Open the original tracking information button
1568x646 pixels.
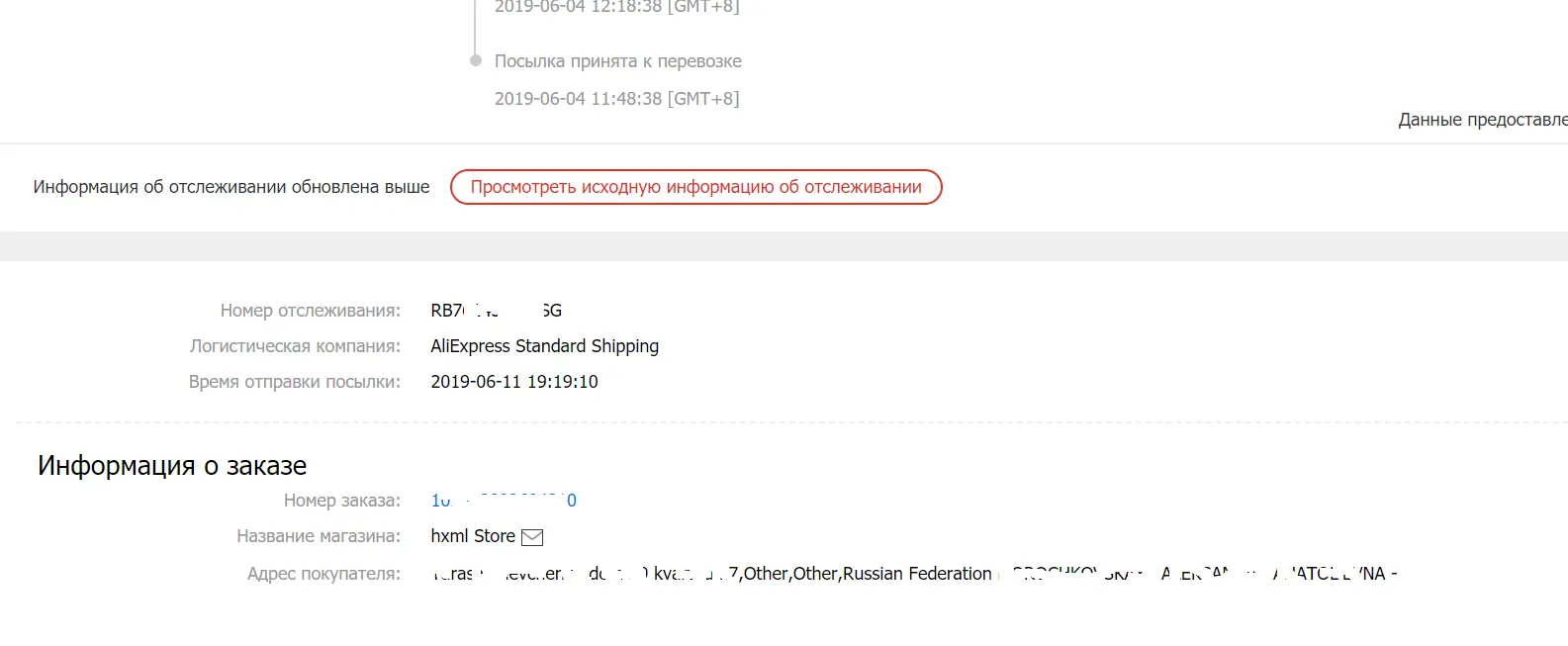pos(695,187)
